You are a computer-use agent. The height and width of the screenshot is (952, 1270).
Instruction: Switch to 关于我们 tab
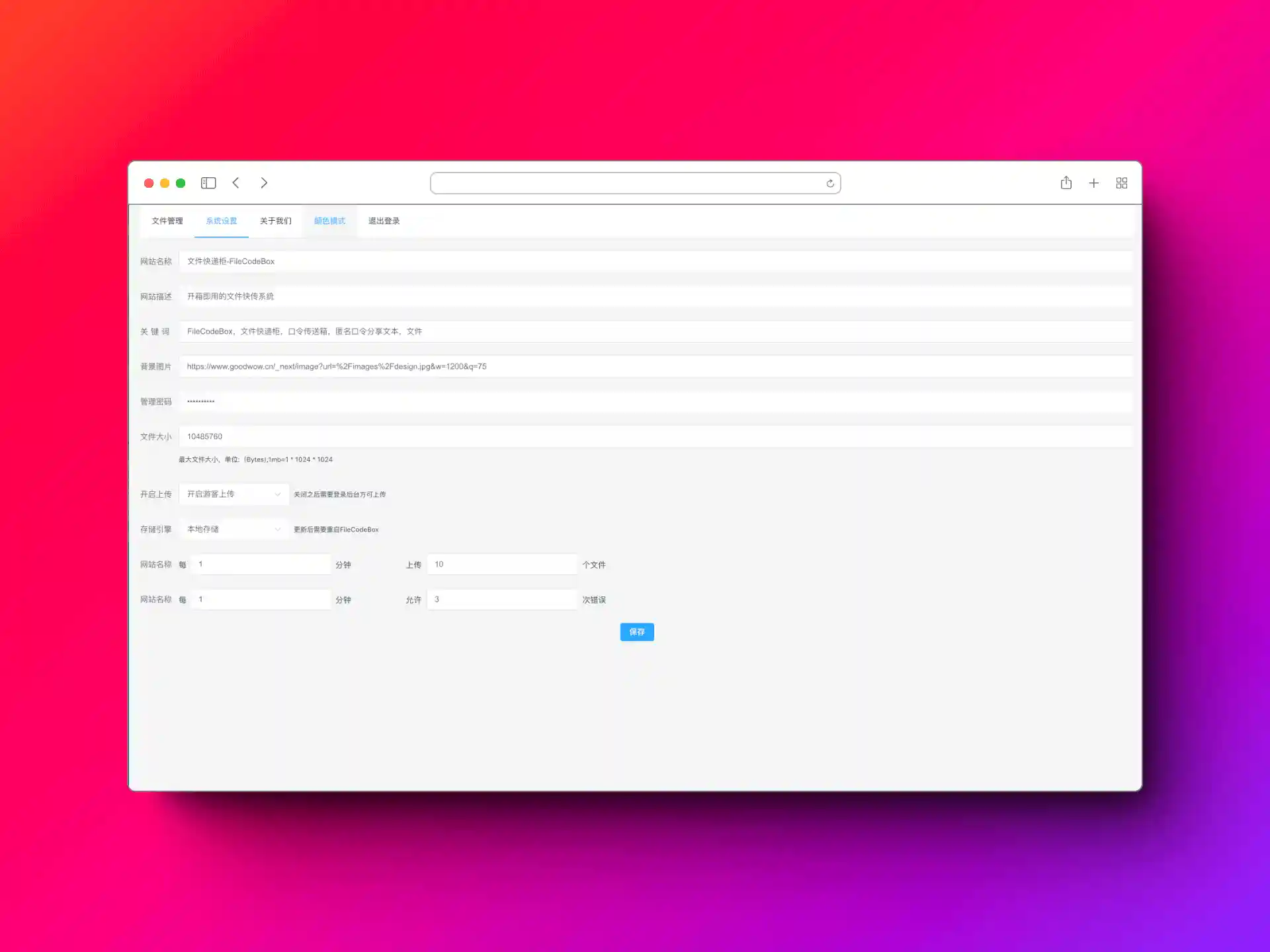coord(275,221)
